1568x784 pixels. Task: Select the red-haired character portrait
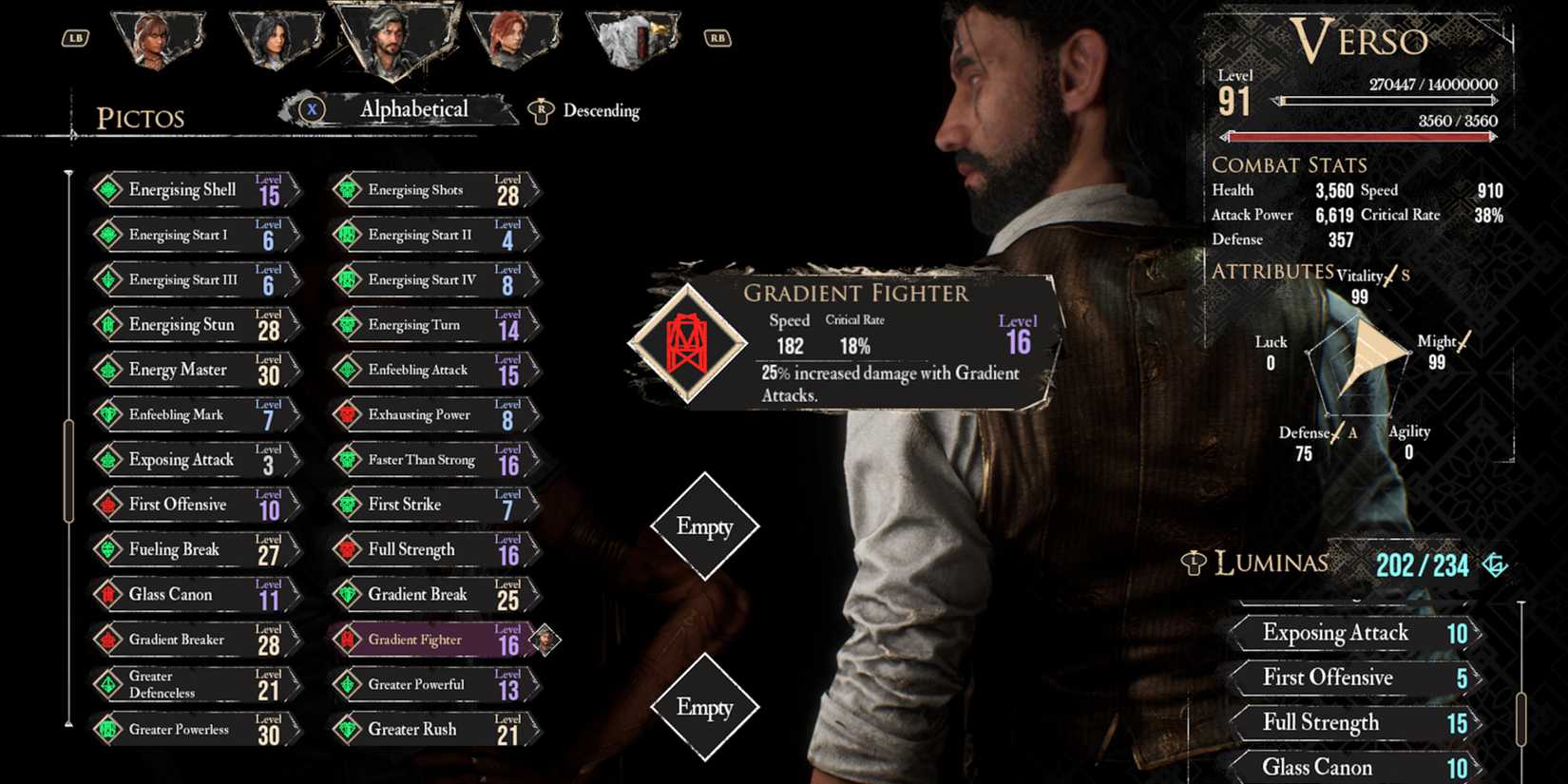[x=514, y=40]
